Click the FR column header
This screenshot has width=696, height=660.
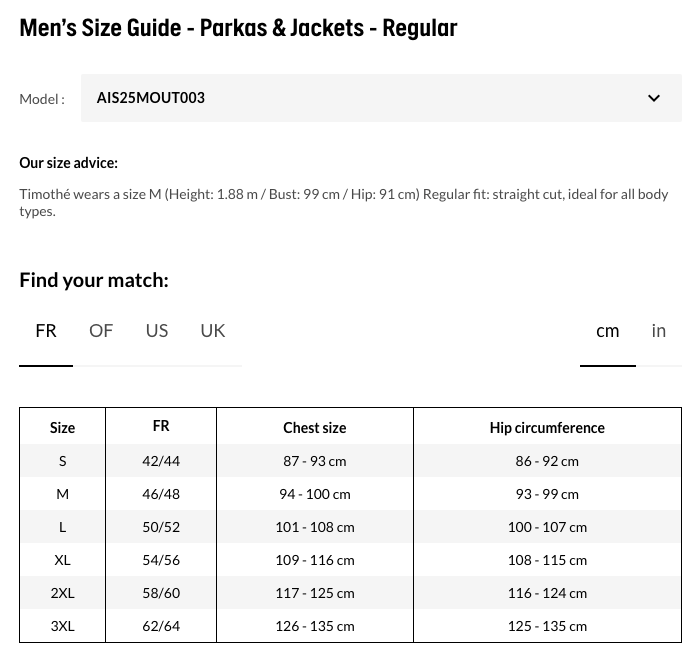tap(161, 426)
